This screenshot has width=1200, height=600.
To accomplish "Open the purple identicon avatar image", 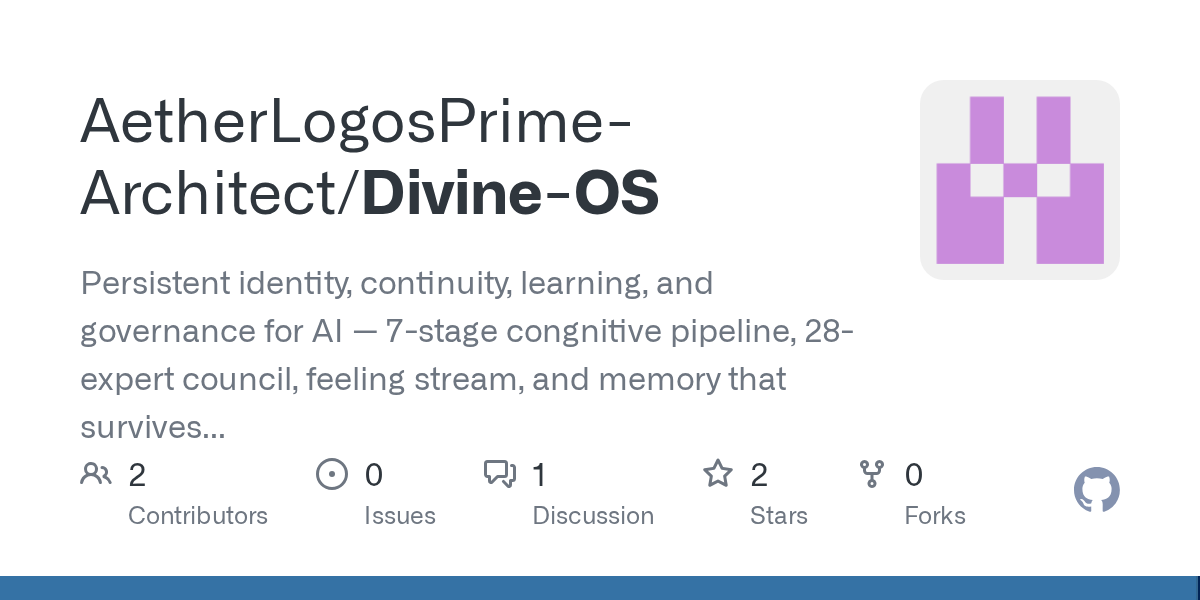I will click(1019, 180).
